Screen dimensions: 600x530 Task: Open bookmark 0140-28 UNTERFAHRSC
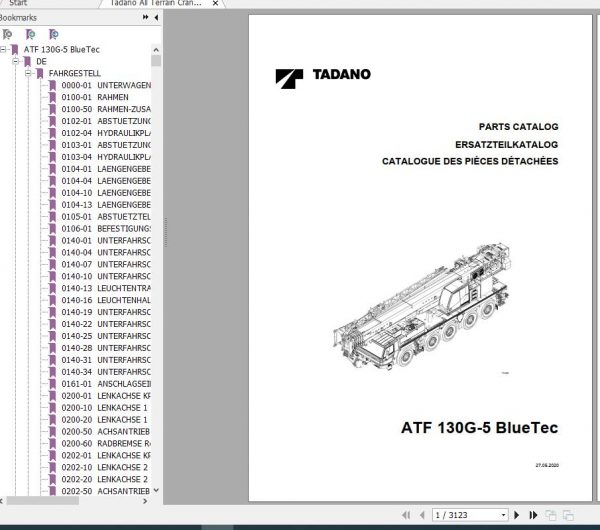pos(106,348)
